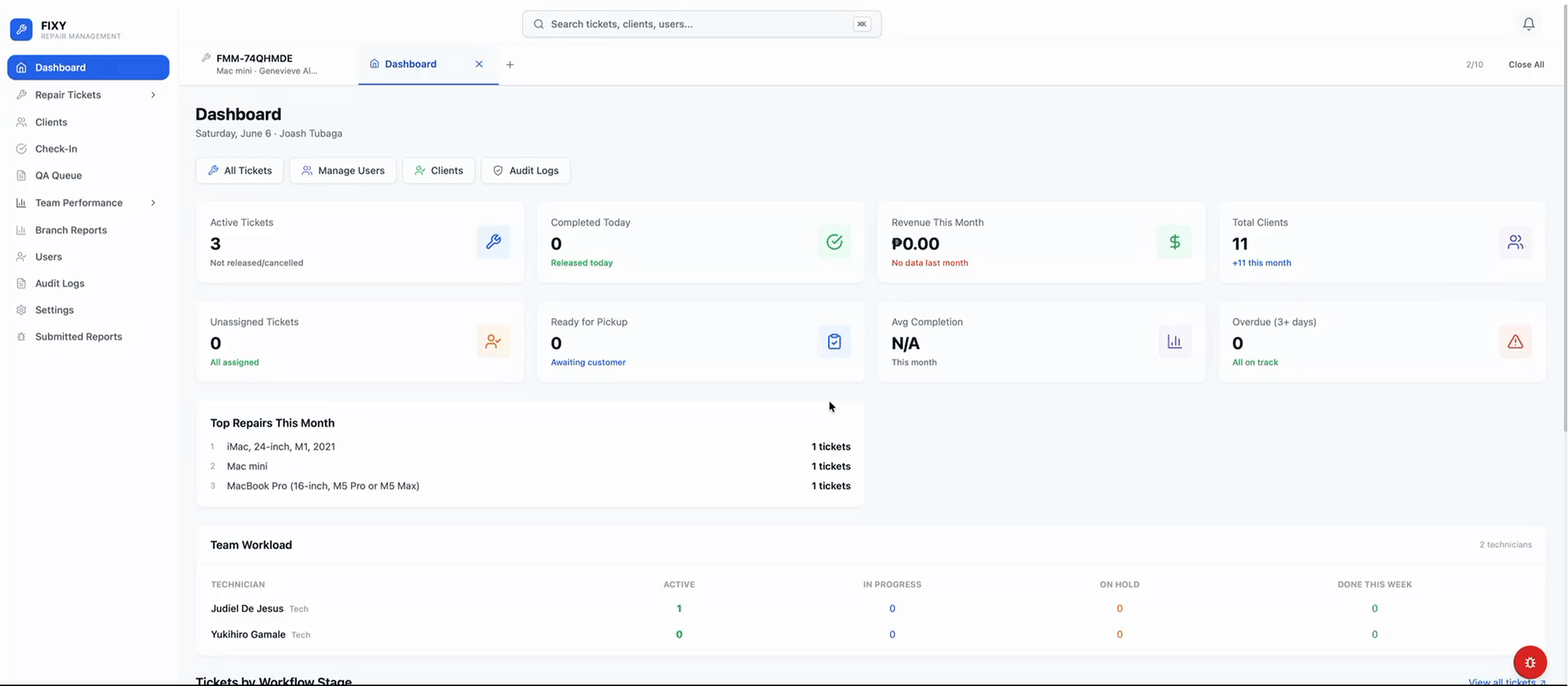
Task: Open a new tab with plus icon
Action: pyautogui.click(x=510, y=65)
